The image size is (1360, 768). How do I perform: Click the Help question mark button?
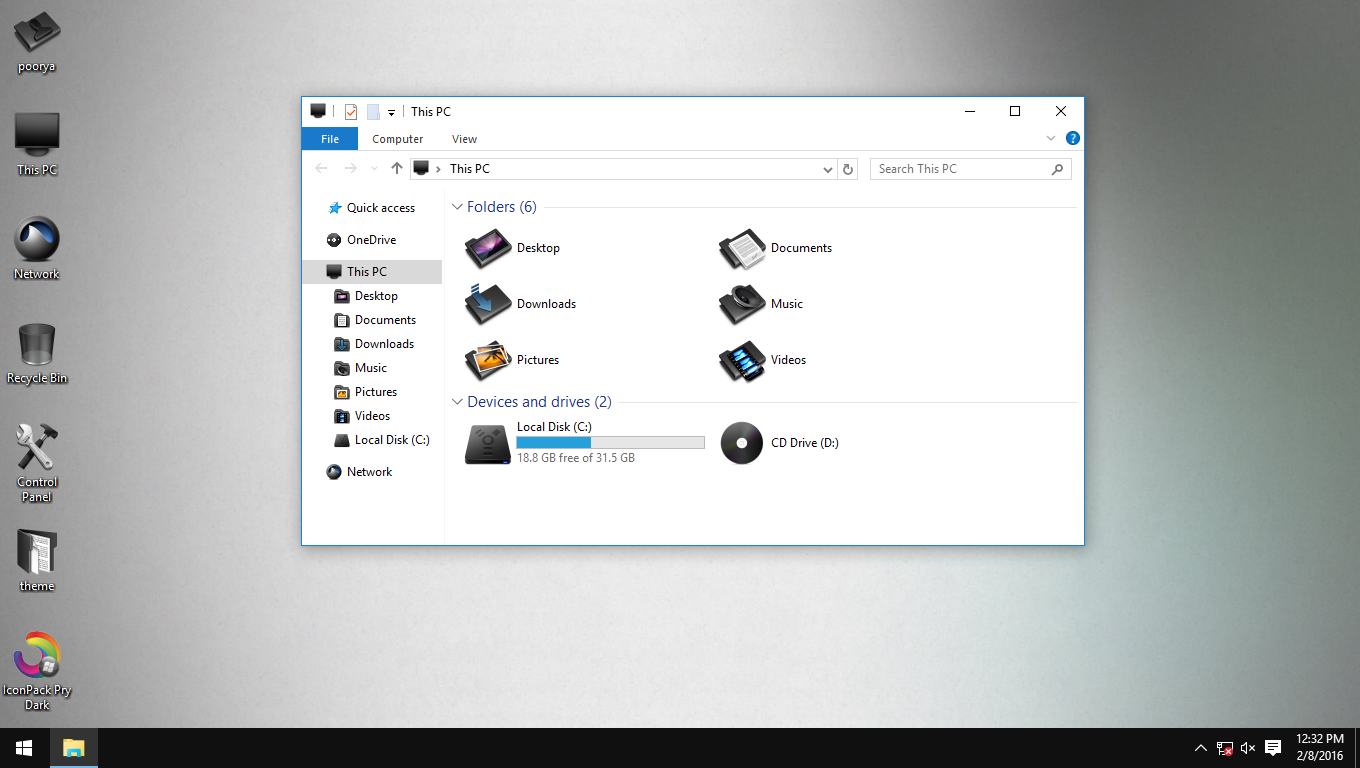point(1073,138)
